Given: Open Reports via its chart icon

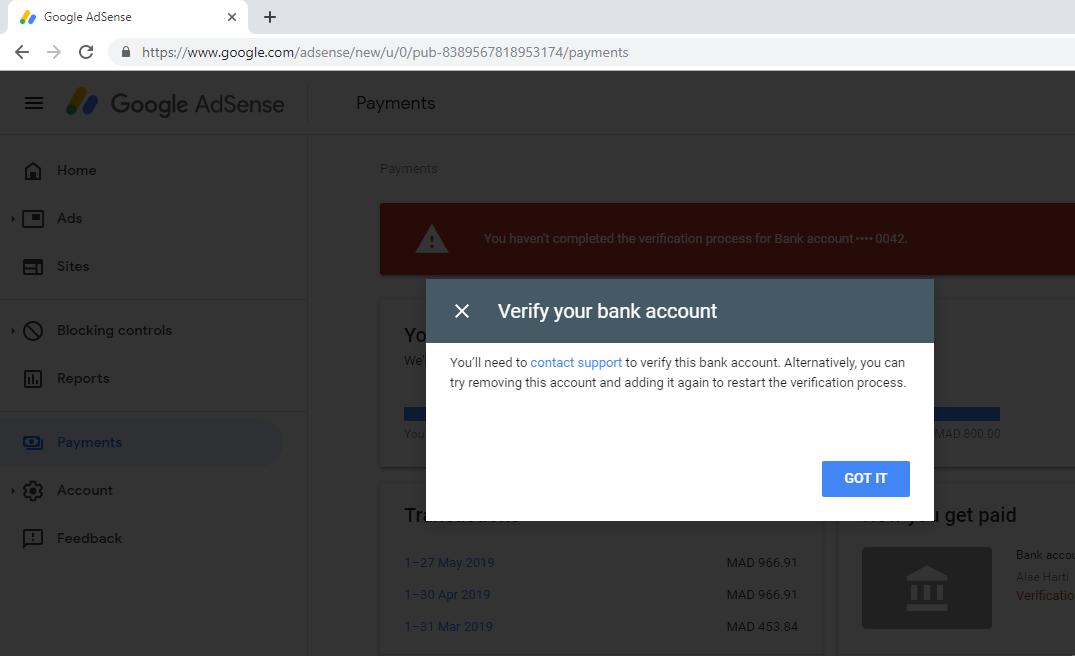Looking at the screenshot, I should [x=33, y=379].
